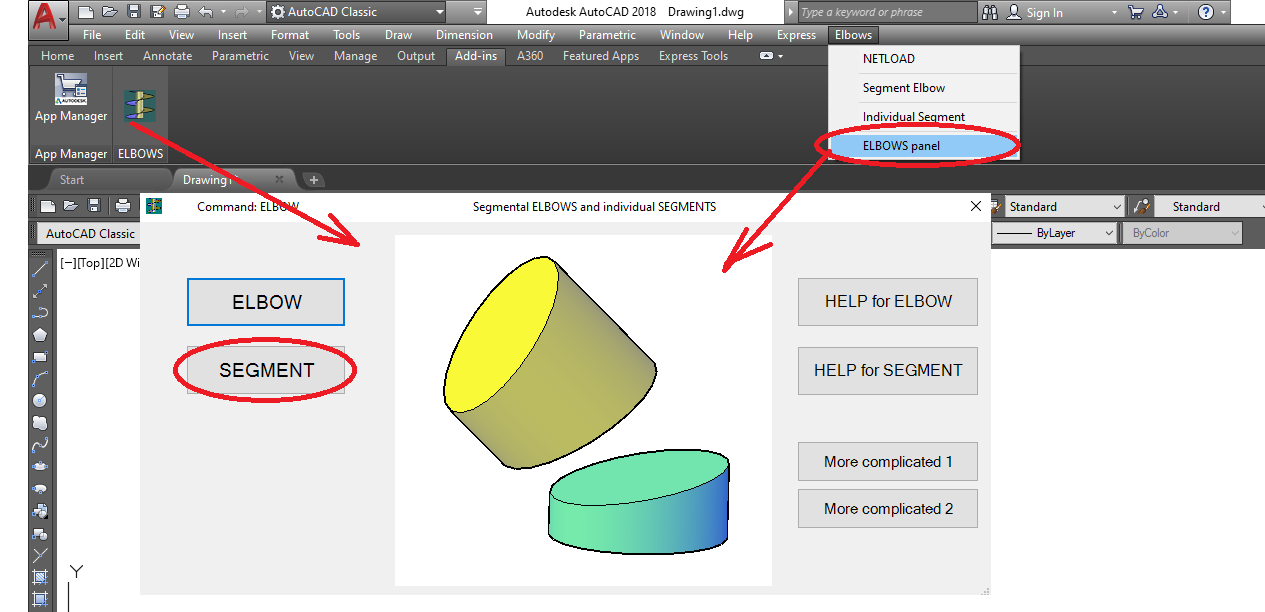
Task: Click the segment preview image
Action: click(x=583, y=410)
